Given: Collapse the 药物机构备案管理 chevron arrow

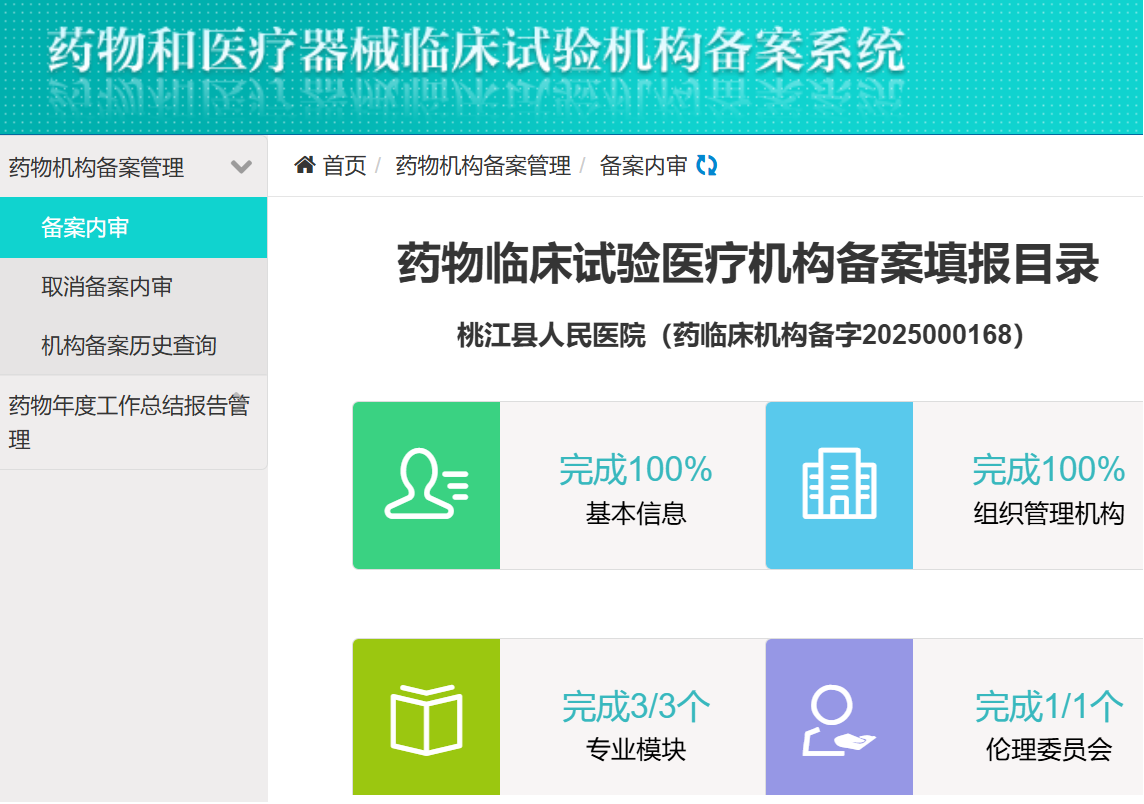Looking at the screenshot, I should click(241, 167).
